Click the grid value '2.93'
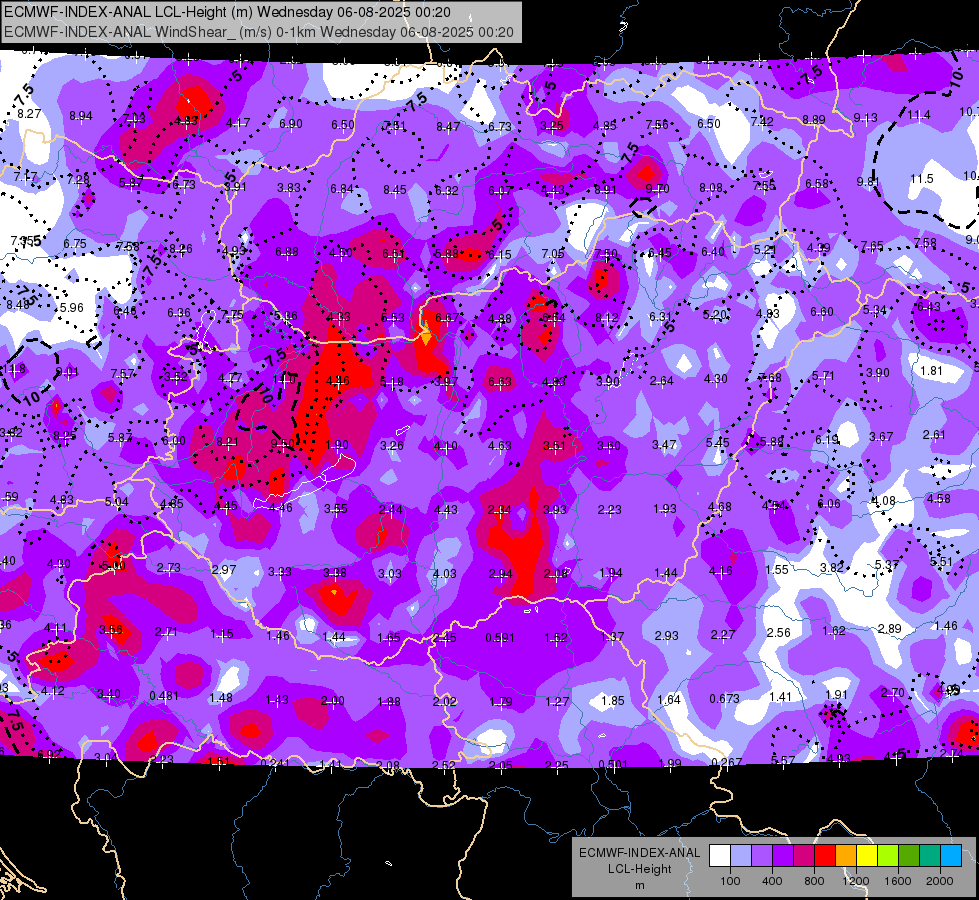This screenshot has height=900, width=979. (x=666, y=635)
